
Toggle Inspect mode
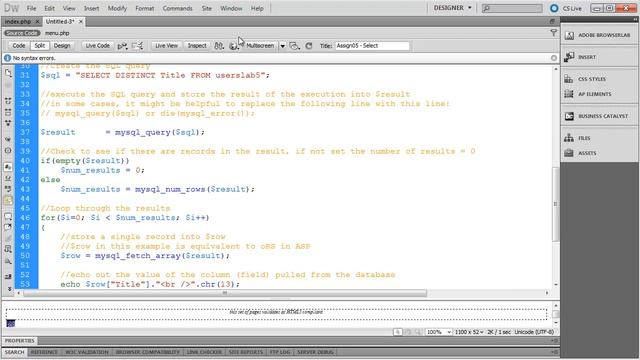pos(197,46)
